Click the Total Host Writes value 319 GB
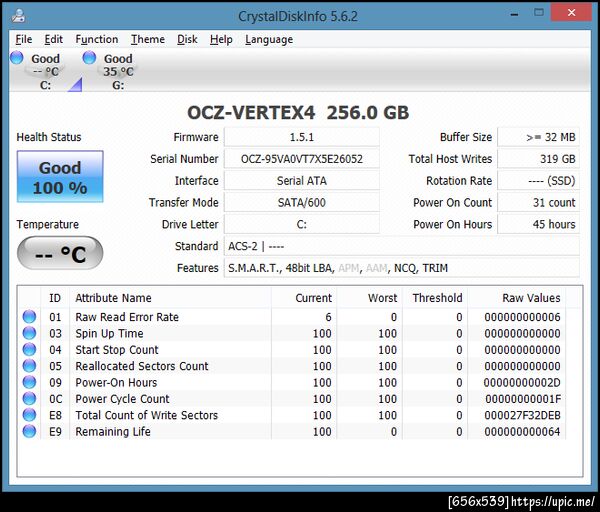 pyautogui.click(x=538, y=159)
